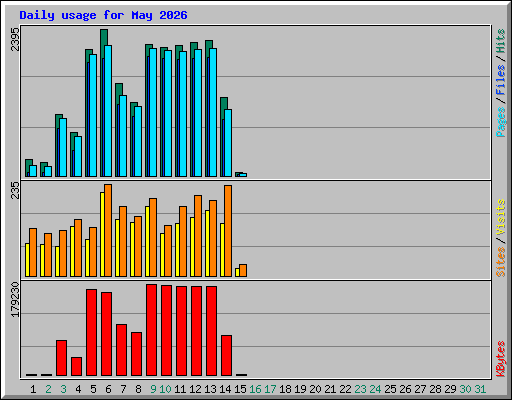Click day label 20 on the axis
This screenshot has height=400, width=512.
click(x=315, y=389)
